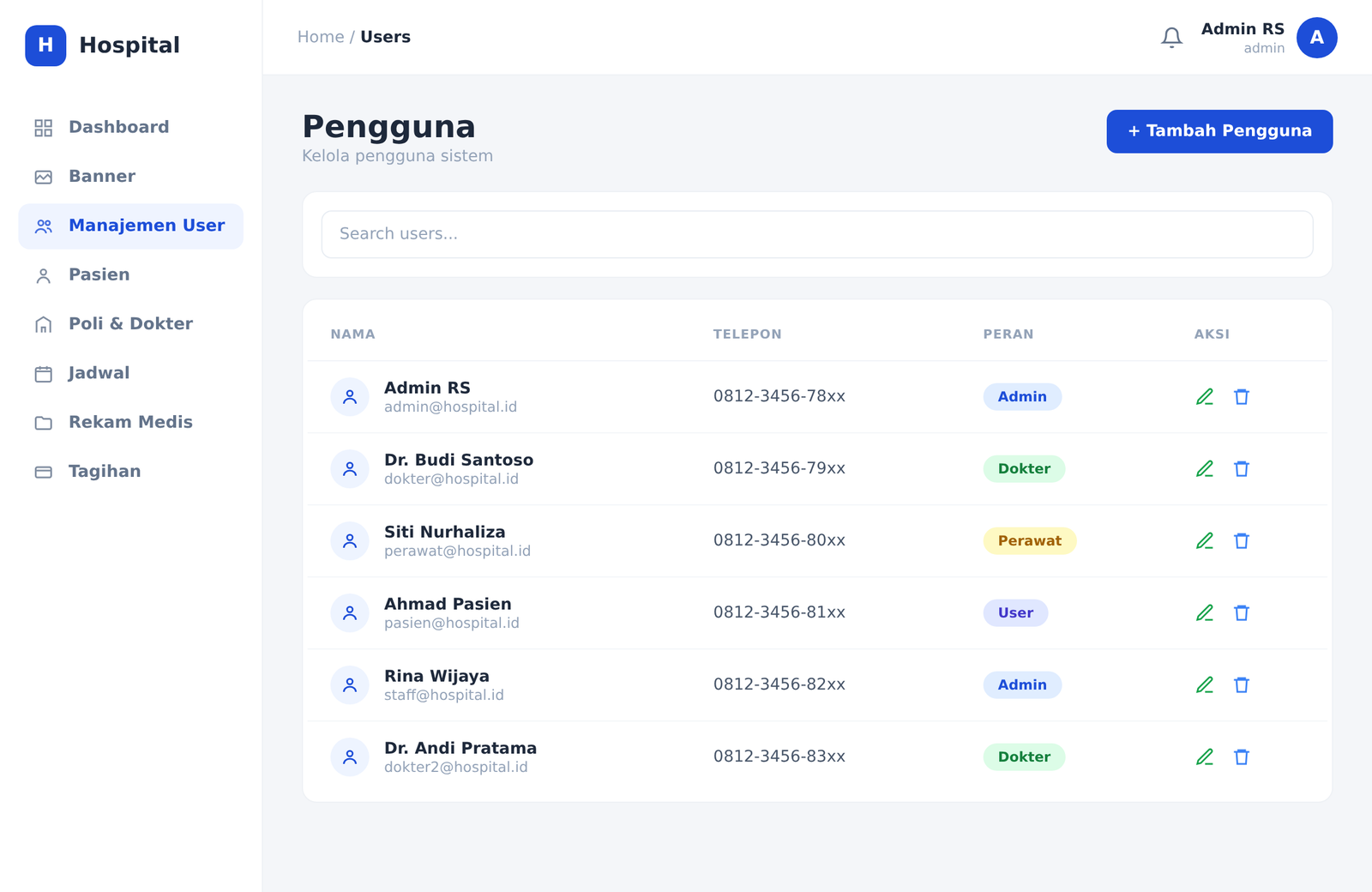Click the Tagihan card icon
Image resolution: width=1372 pixels, height=892 pixels.
pyautogui.click(x=44, y=472)
